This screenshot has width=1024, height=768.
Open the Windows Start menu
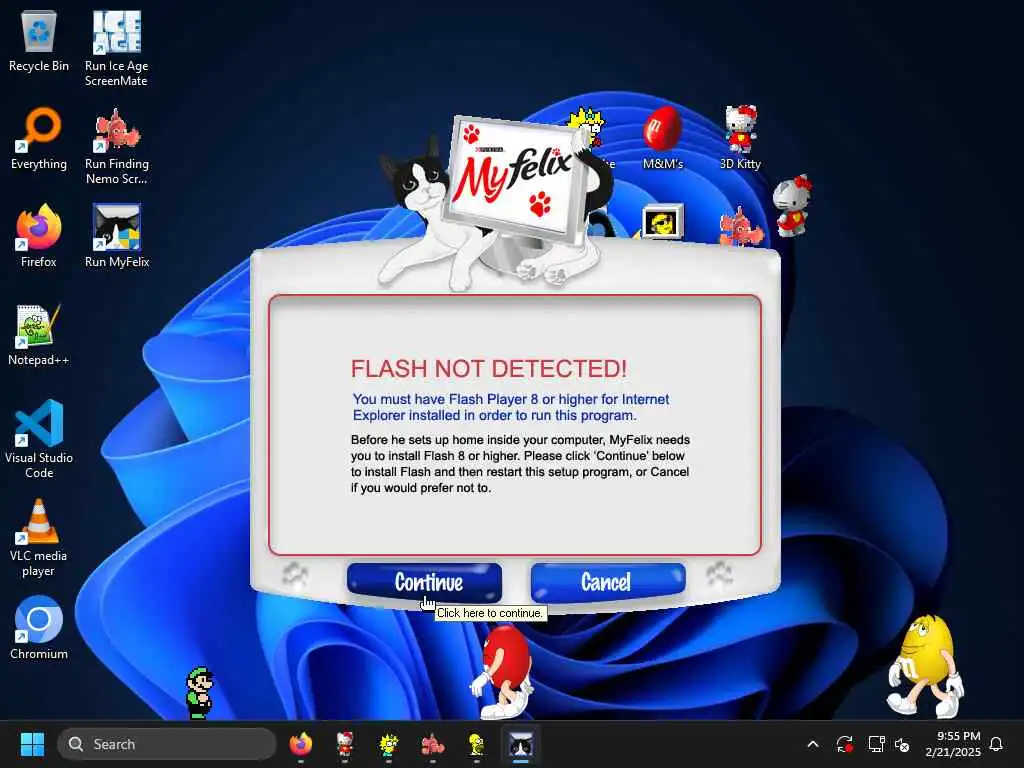(32, 744)
